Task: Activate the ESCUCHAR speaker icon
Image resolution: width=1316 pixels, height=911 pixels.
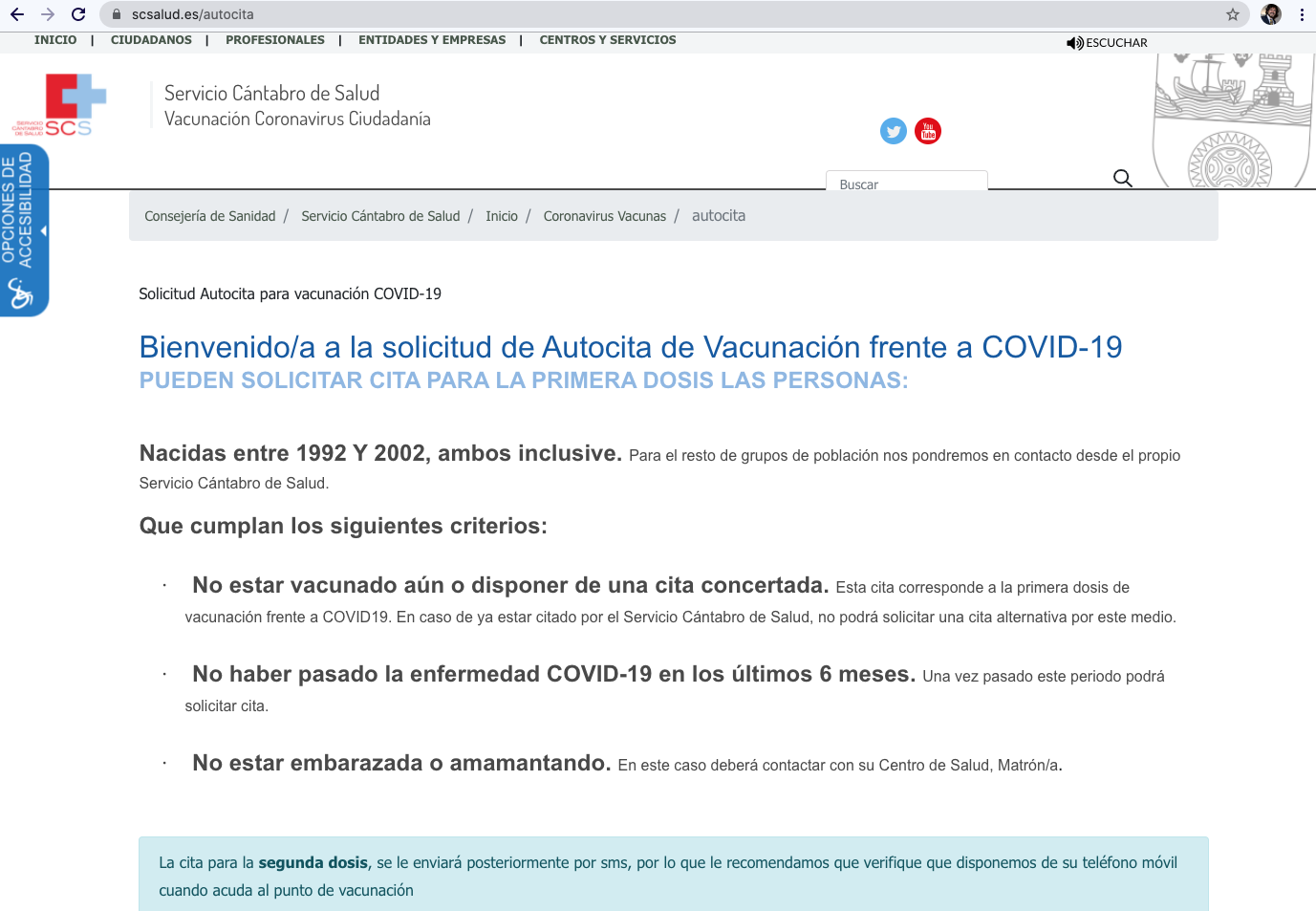Action: coord(1074,42)
